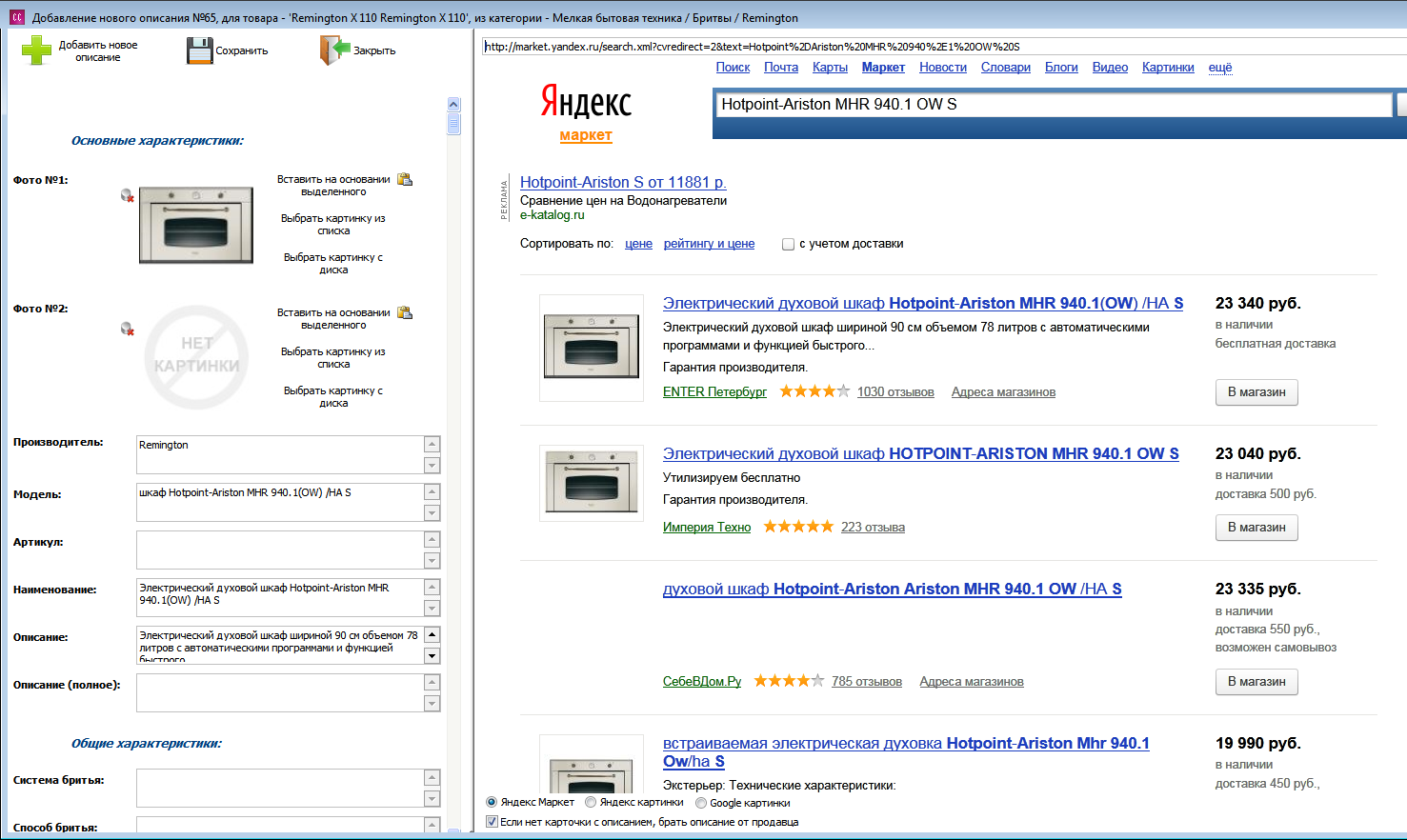Click first search result oven thumbnail
Image resolution: width=1407 pixels, height=840 pixels.
[x=592, y=347]
